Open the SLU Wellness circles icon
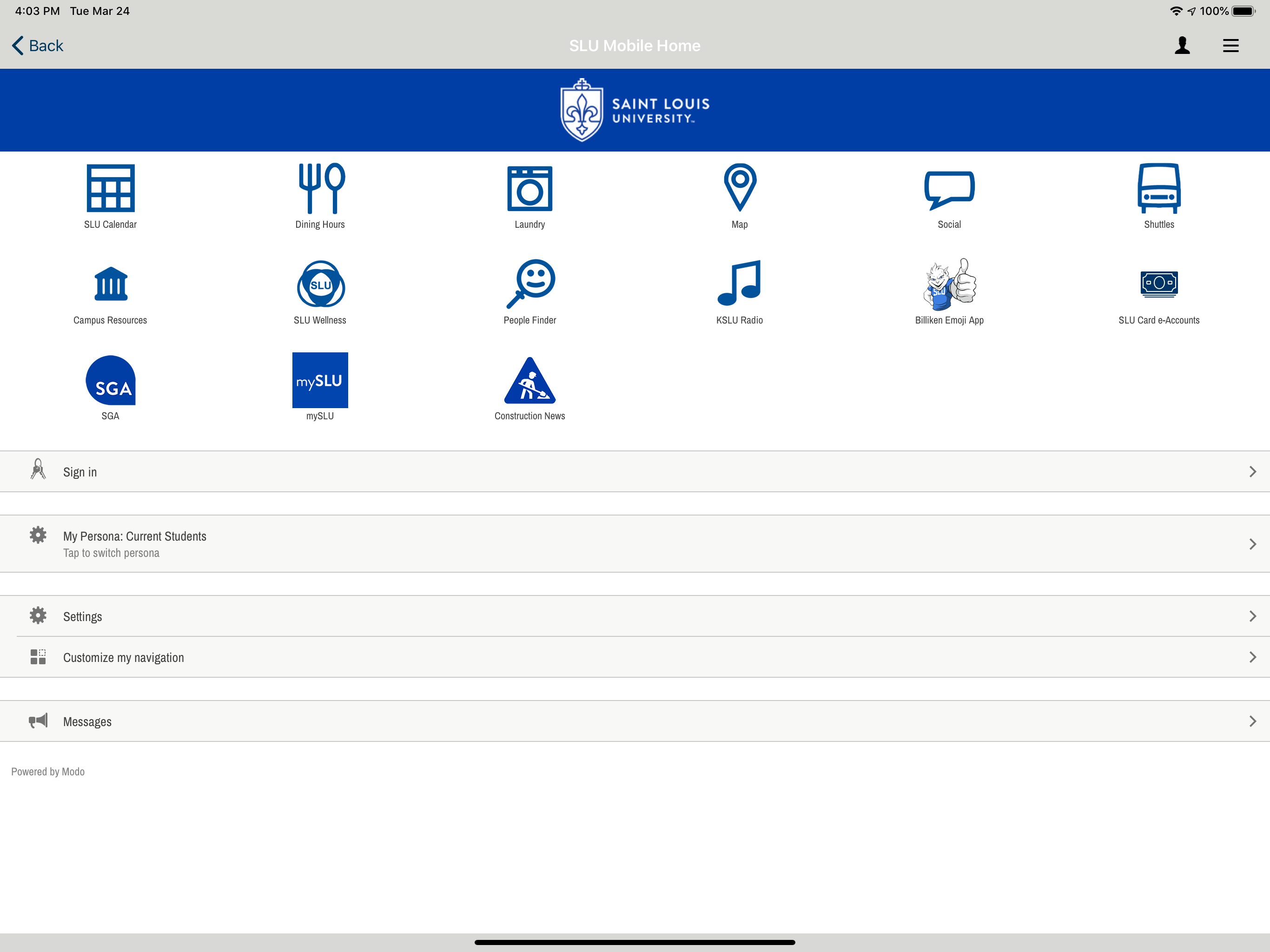 point(320,284)
